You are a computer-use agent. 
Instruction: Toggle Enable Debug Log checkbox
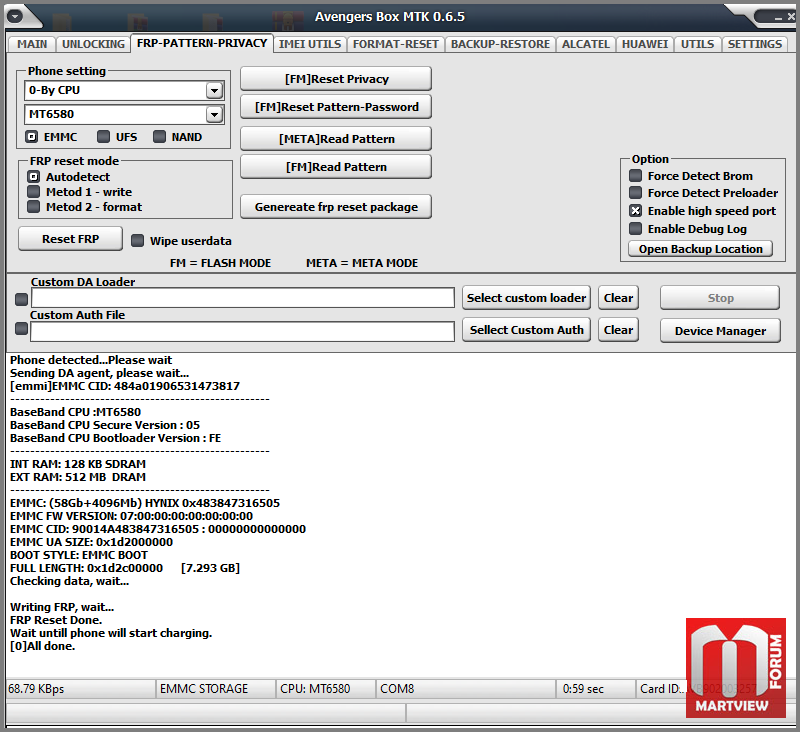[x=635, y=229]
